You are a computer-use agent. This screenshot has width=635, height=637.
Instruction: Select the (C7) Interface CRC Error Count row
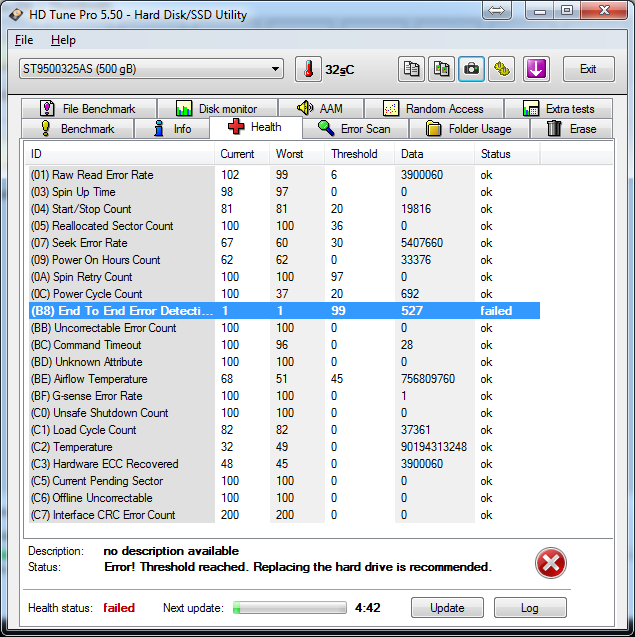(284, 515)
